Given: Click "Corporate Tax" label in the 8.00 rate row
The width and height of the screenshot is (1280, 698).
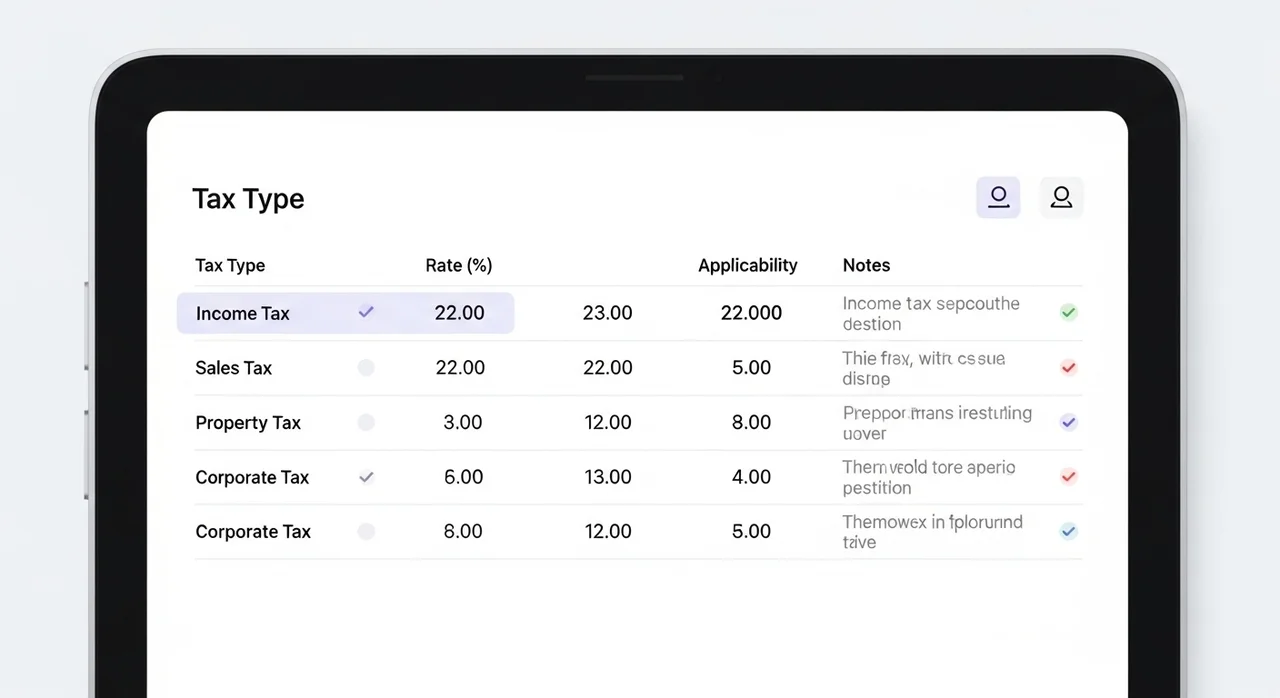Looking at the screenshot, I should (253, 532).
